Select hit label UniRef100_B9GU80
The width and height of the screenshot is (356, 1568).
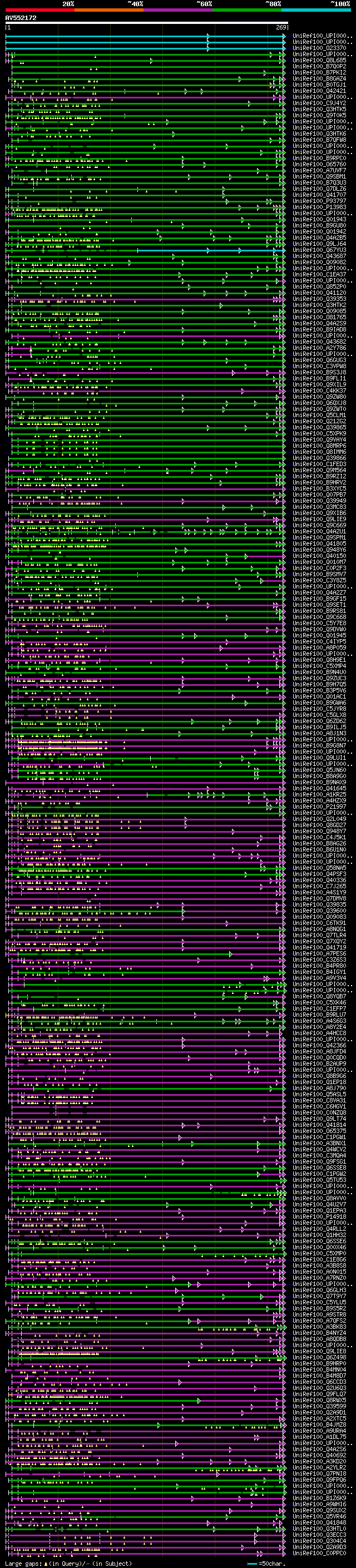click(319, 226)
